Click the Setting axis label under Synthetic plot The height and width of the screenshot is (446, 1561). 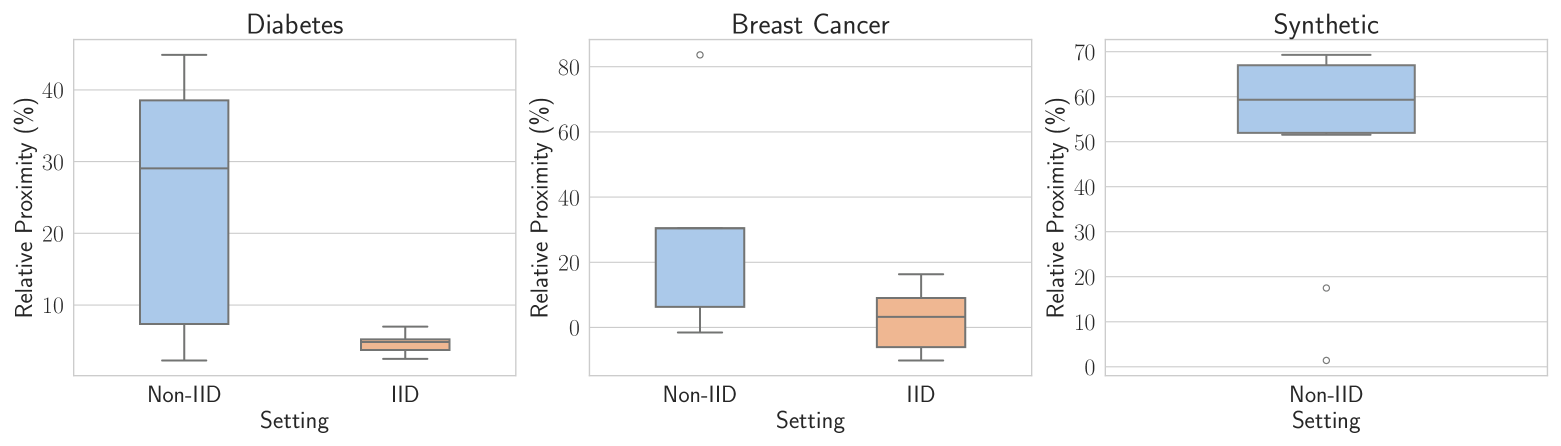pos(1326,421)
